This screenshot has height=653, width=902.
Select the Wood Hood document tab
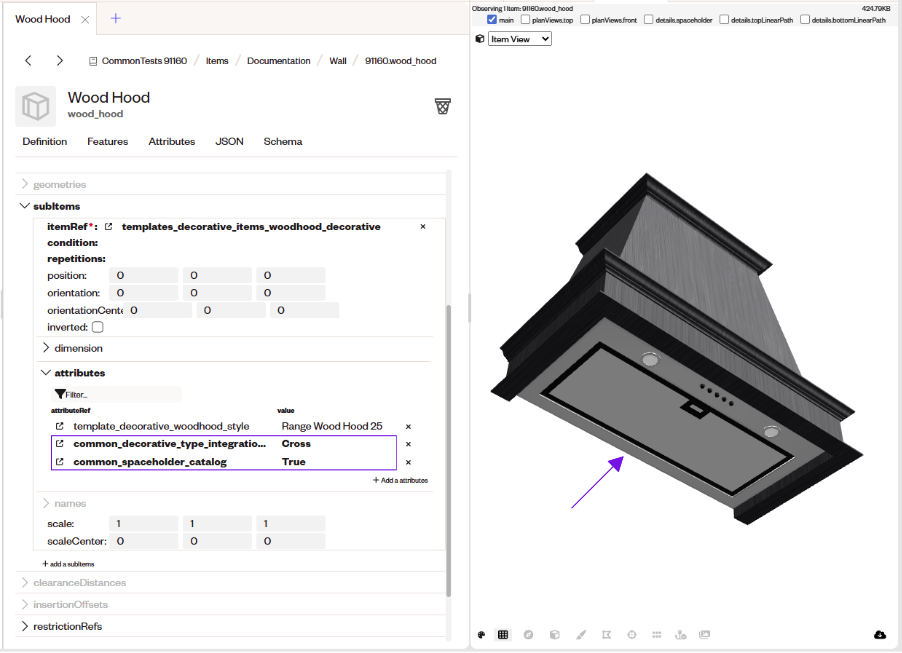[x=43, y=20]
